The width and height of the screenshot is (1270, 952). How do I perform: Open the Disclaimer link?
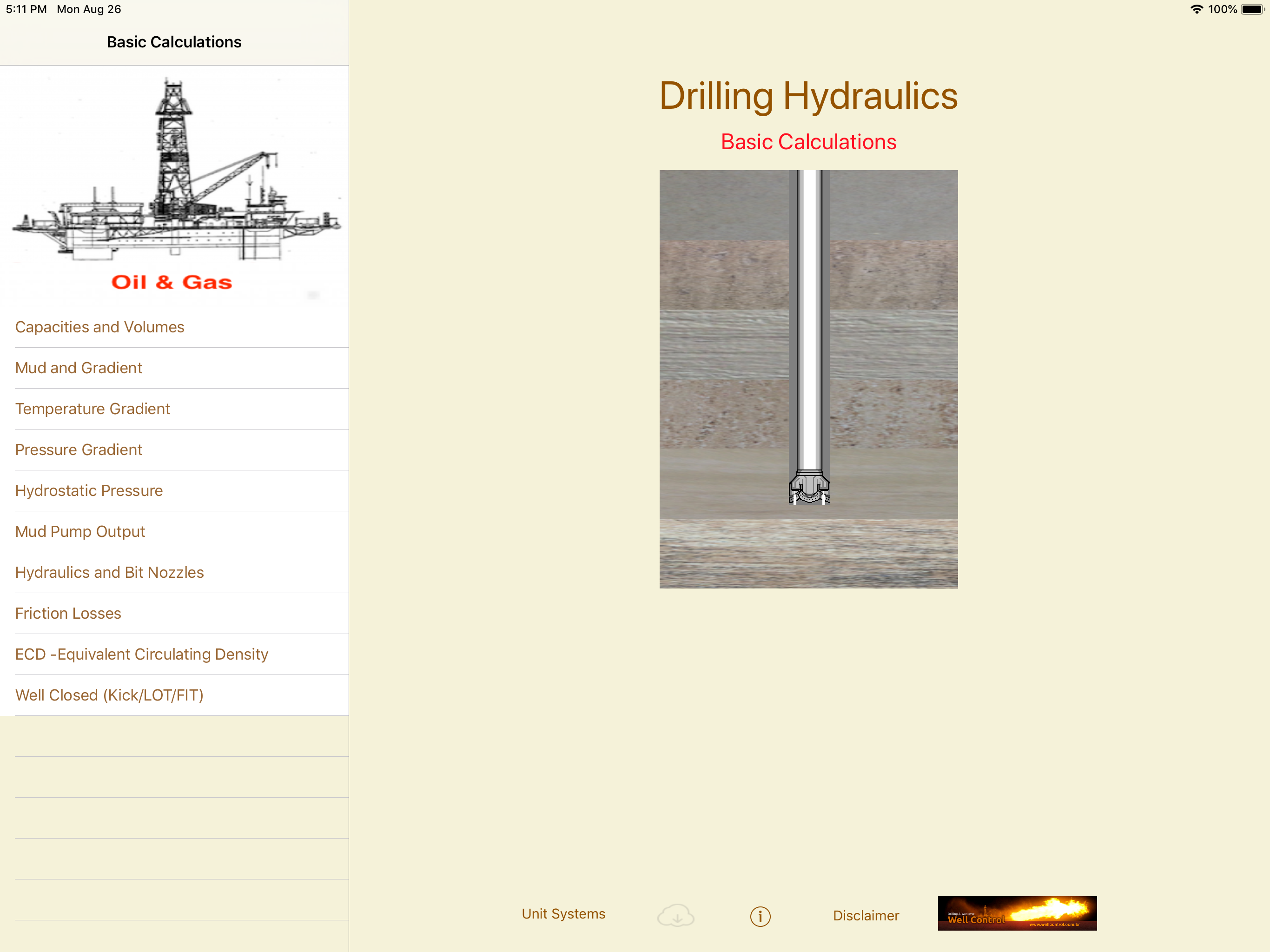click(866, 915)
